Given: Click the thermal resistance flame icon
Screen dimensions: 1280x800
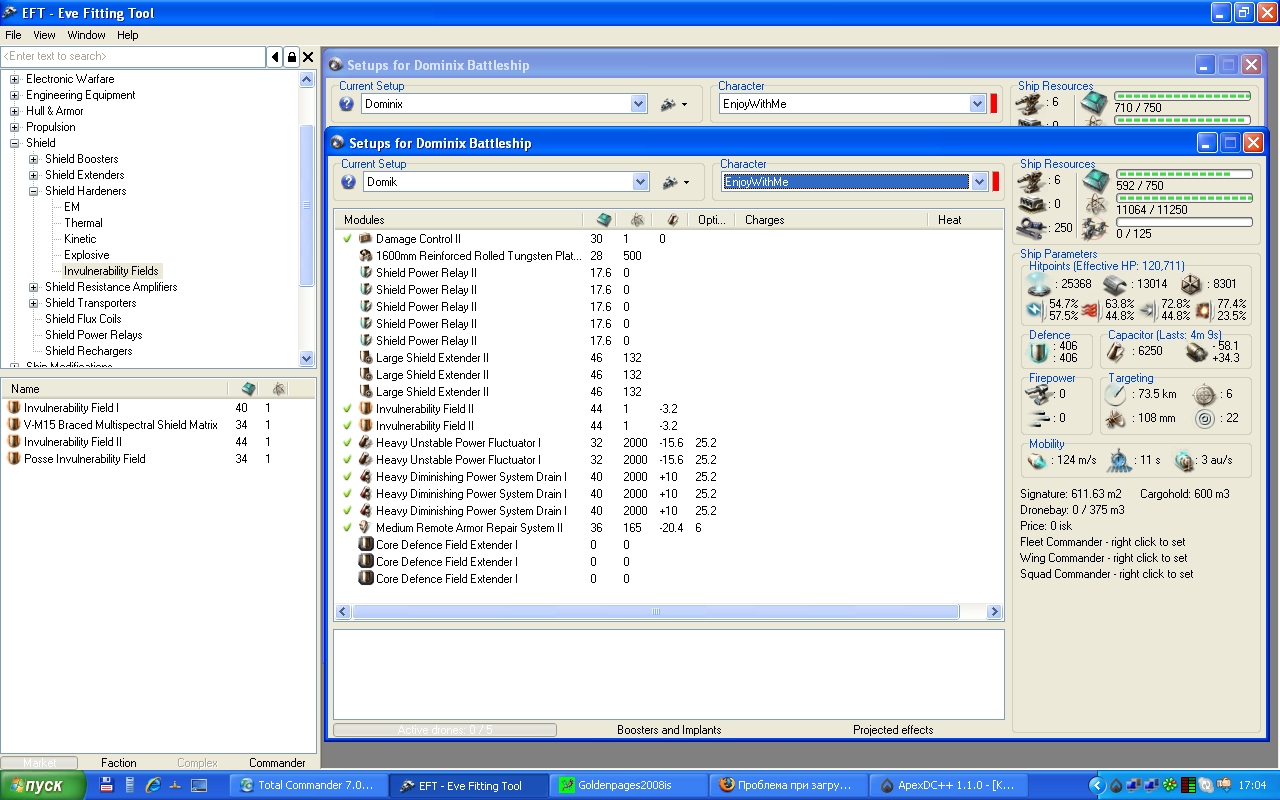Looking at the screenshot, I should [x=1091, y=309].
